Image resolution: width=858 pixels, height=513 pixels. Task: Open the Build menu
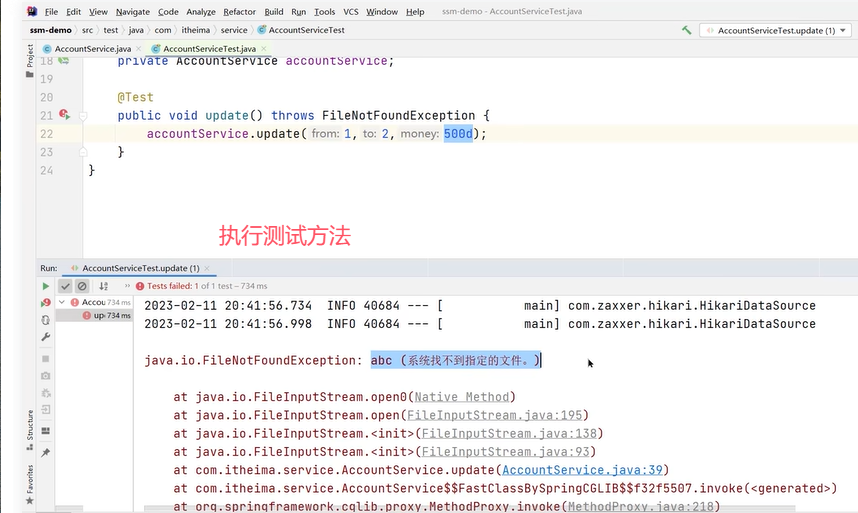274,11
